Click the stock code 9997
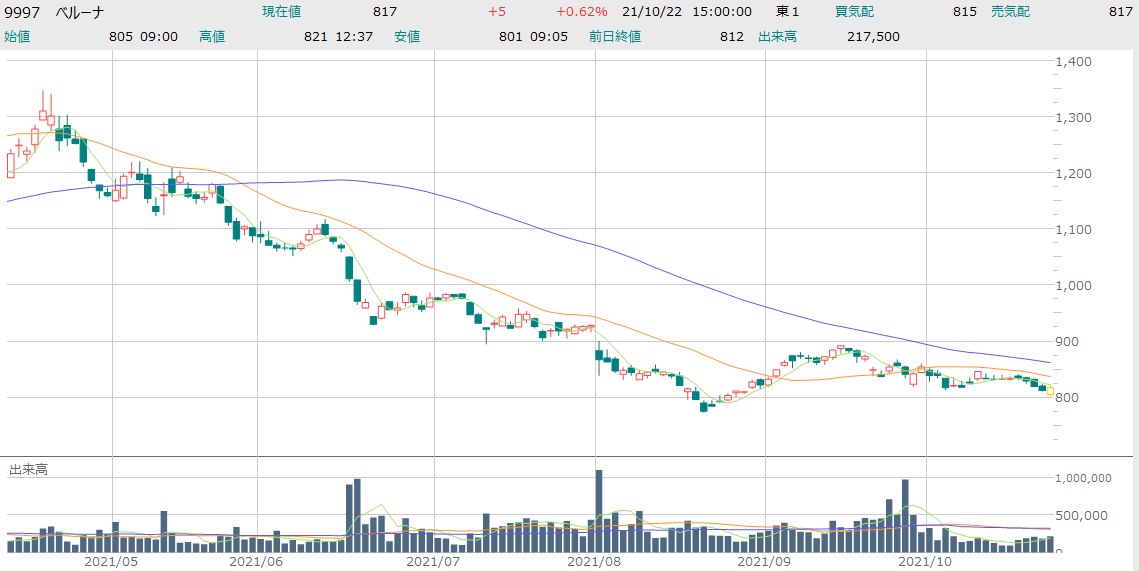The height and width of the screenshot is (571, 1139). 23,12
